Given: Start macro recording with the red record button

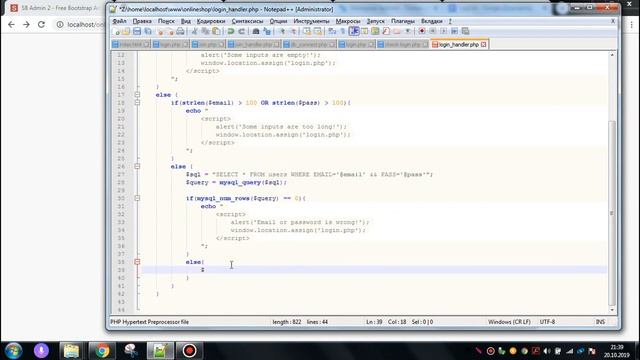Looking at the screenshot, I should coord(422,31).
